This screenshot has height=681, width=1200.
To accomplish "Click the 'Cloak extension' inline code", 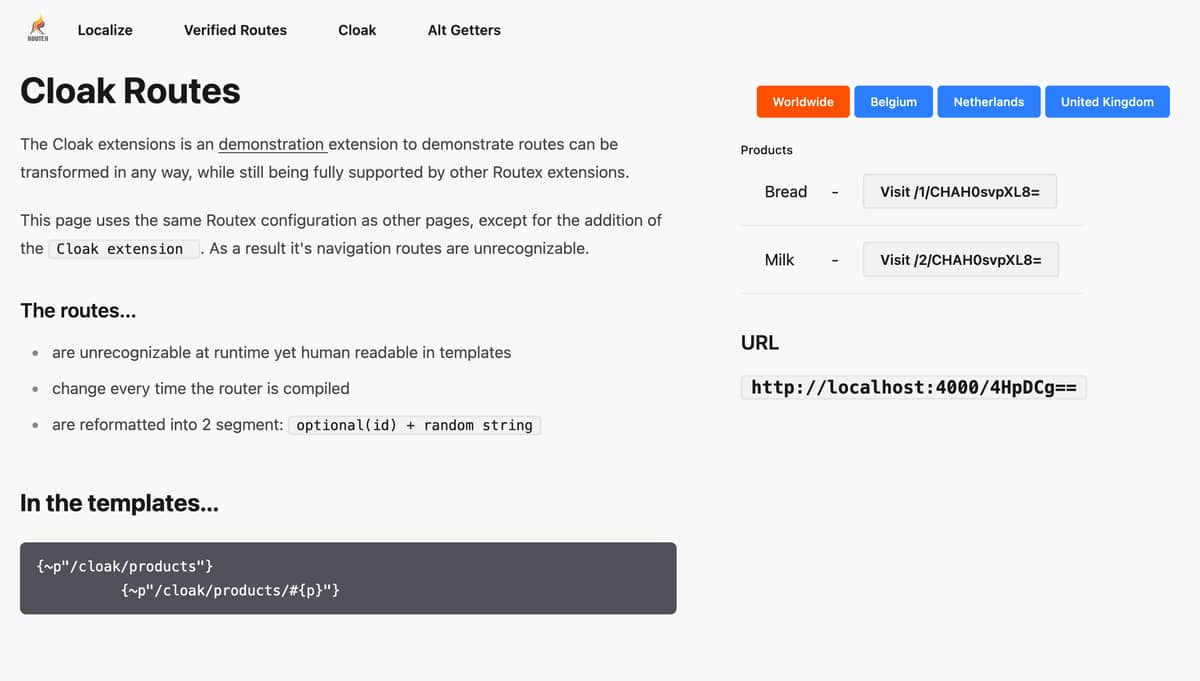I will [x=120, y=249].
